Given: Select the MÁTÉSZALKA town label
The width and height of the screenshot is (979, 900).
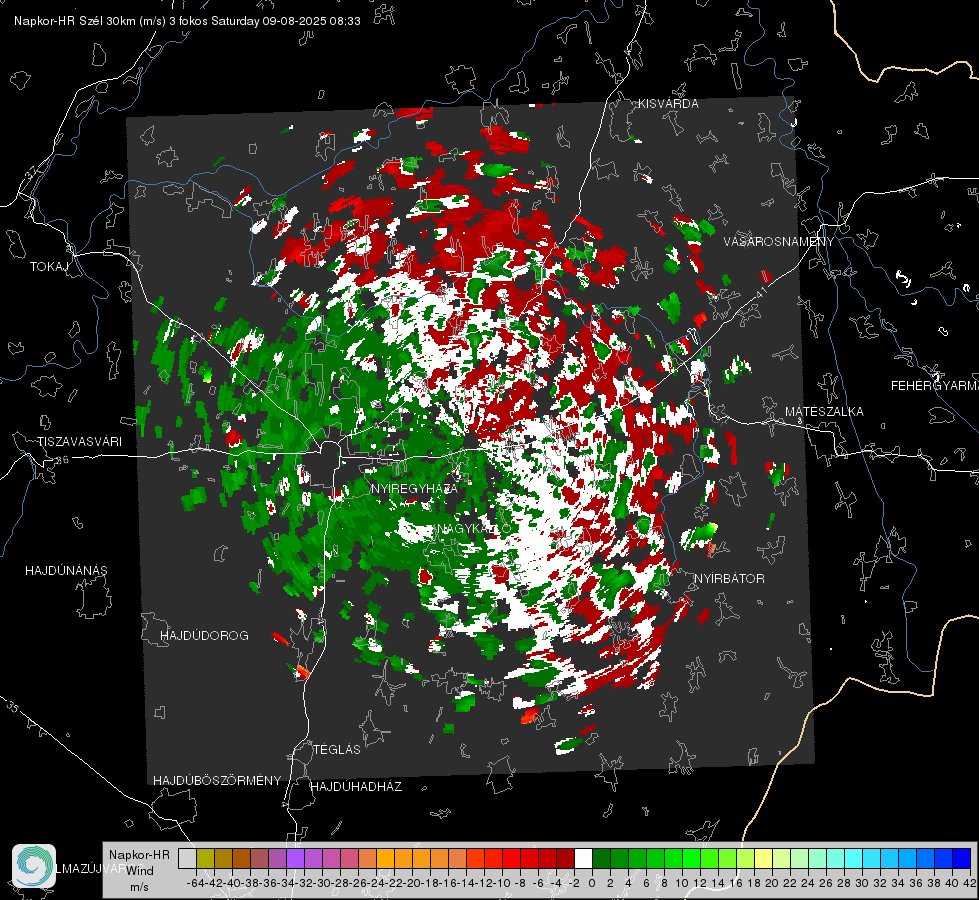Looking at the screenshot, I should tap(824, 412).
